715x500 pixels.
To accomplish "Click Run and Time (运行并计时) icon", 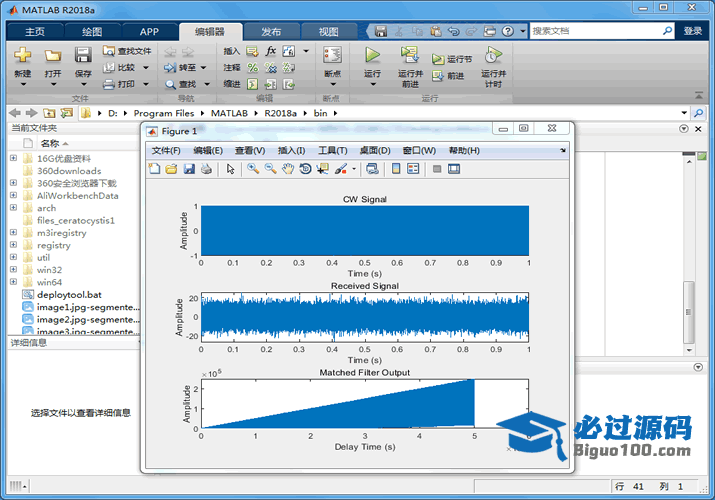I will 493,55.
